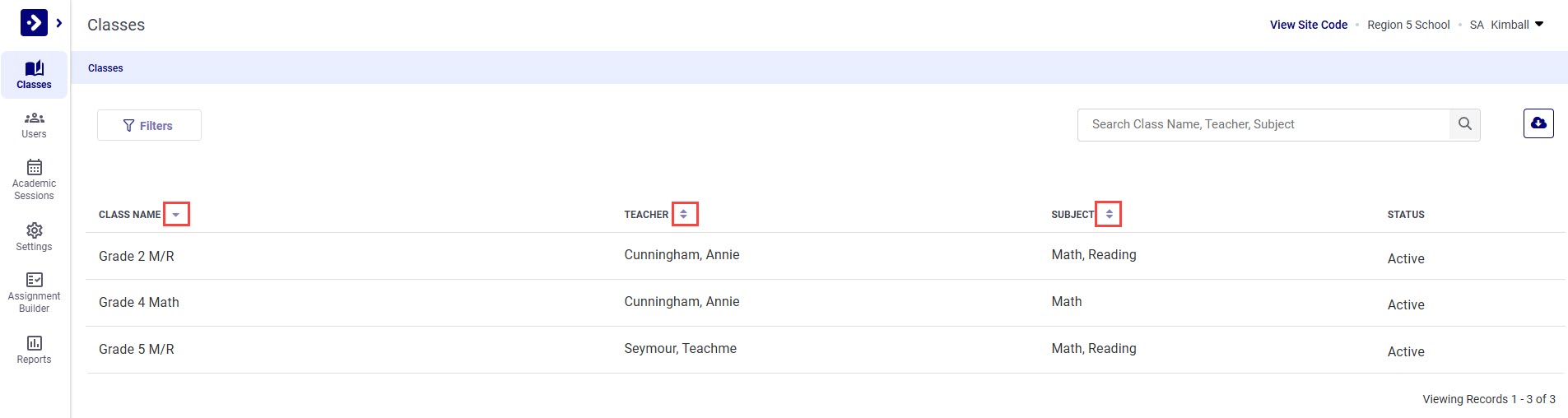The image size is (1568, 418).
Task: Click the app logo icon
Action: pyautogui.click(x=34, y=22)
